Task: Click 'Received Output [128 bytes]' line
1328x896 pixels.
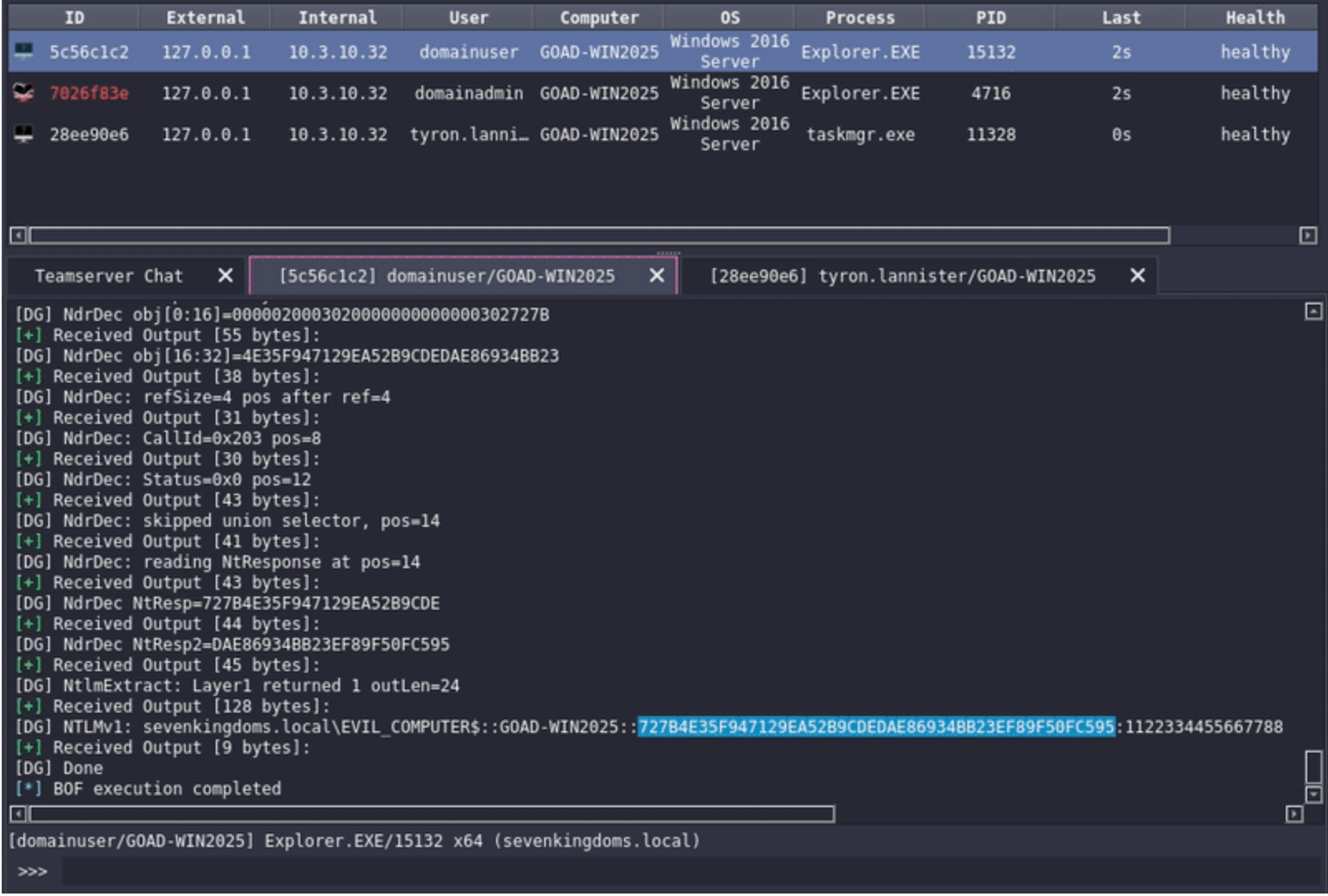Action: point(172,706)
